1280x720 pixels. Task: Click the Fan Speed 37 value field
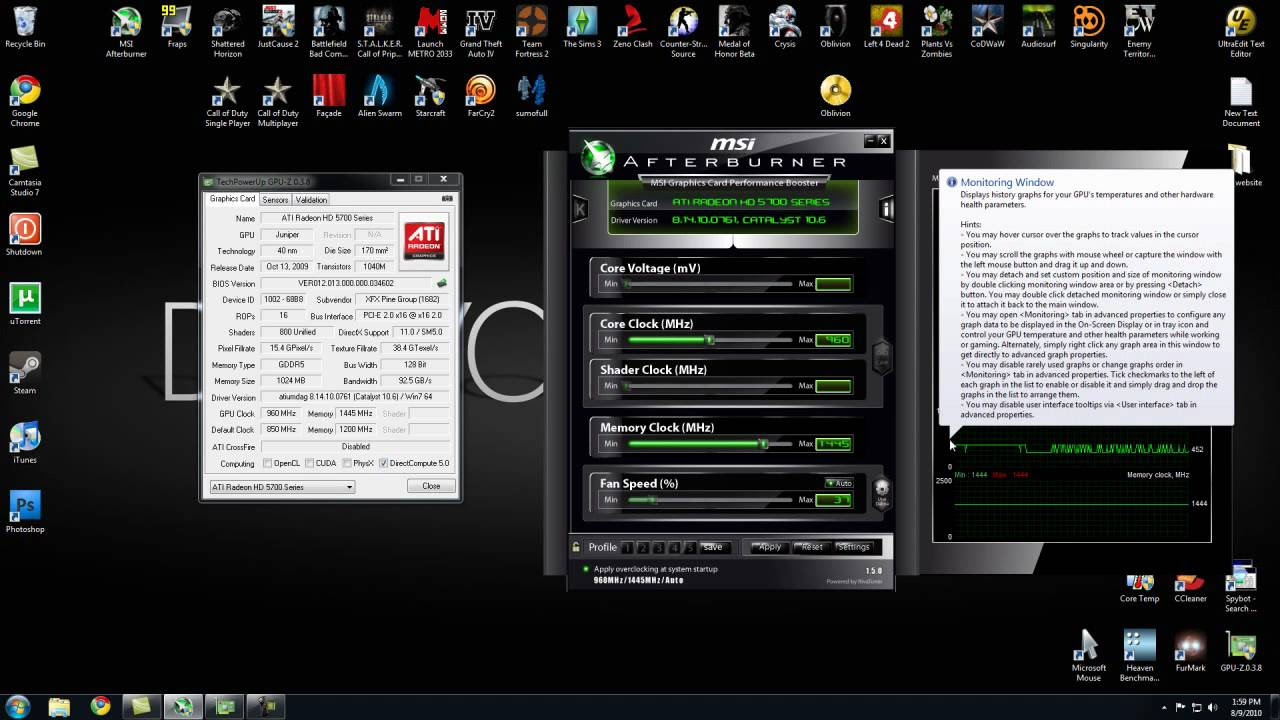pyautogui.click(x=833, y=499)
